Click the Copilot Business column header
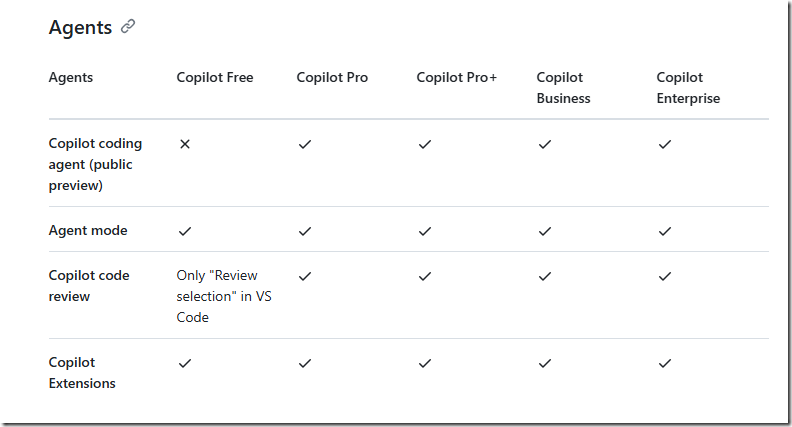 563,87
